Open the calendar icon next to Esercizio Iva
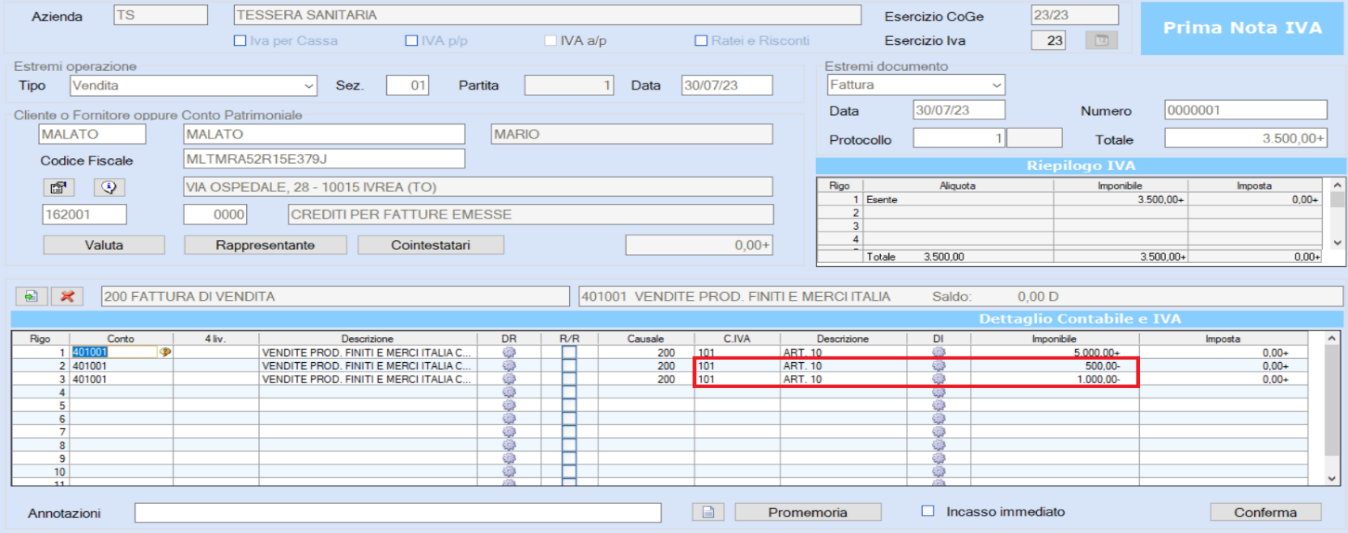The image size is (1348, 533). pyautogui.click(x=1102, y=41)
